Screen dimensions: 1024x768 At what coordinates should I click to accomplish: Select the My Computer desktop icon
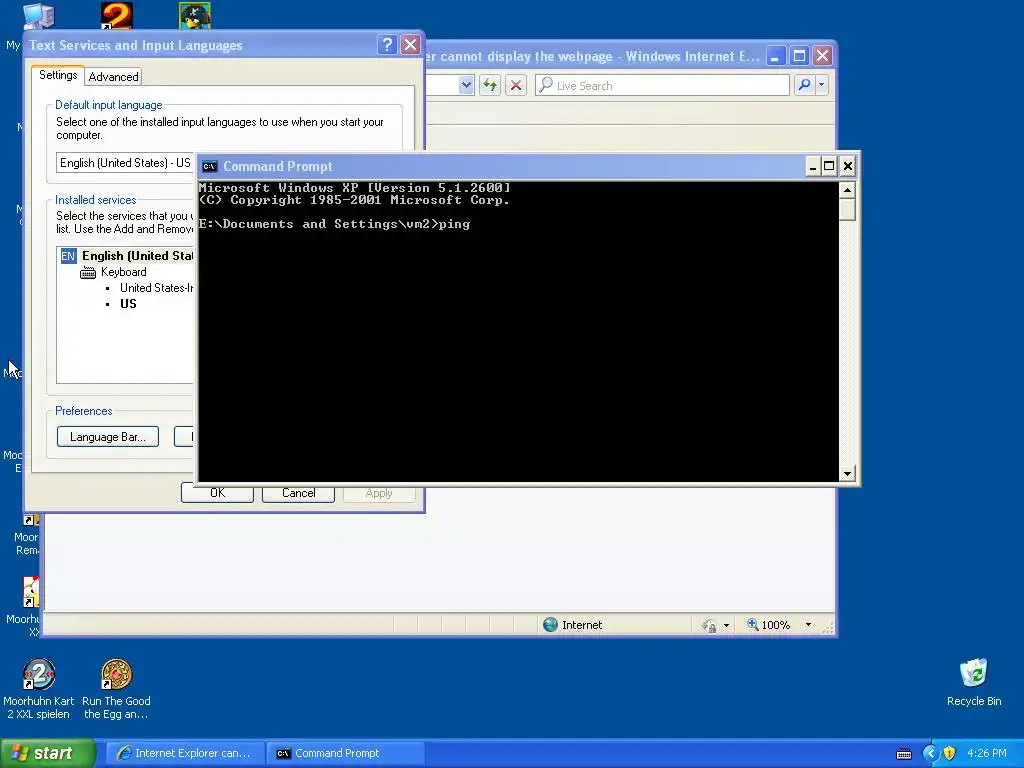[x=38, y=16]
